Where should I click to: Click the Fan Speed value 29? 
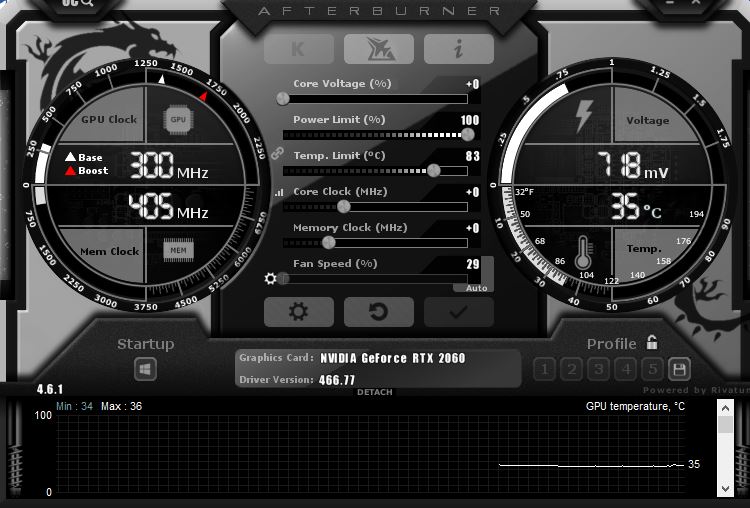pos(473,264)
